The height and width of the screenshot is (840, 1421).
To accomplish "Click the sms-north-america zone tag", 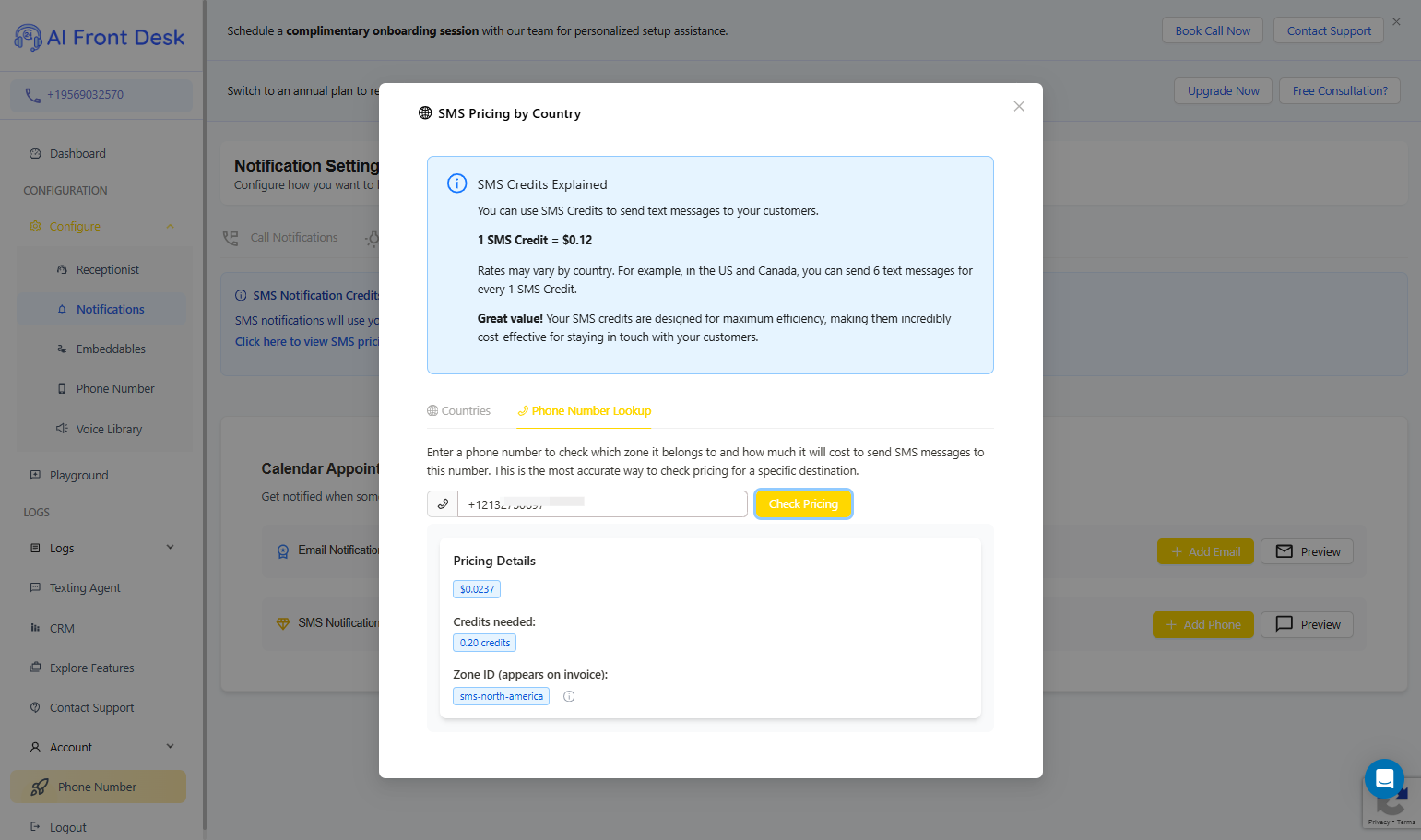I will (501, 696).
